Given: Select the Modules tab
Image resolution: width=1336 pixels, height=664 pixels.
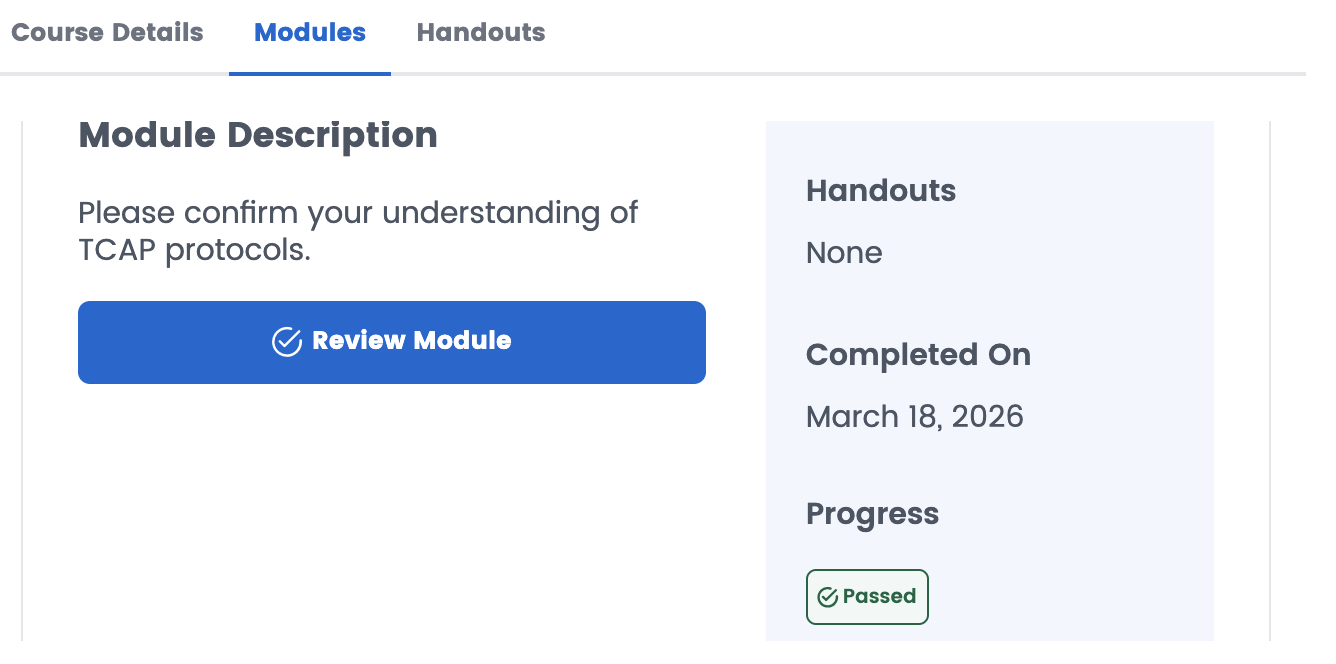Looking at the screenshot, I should tap(310, 33).
